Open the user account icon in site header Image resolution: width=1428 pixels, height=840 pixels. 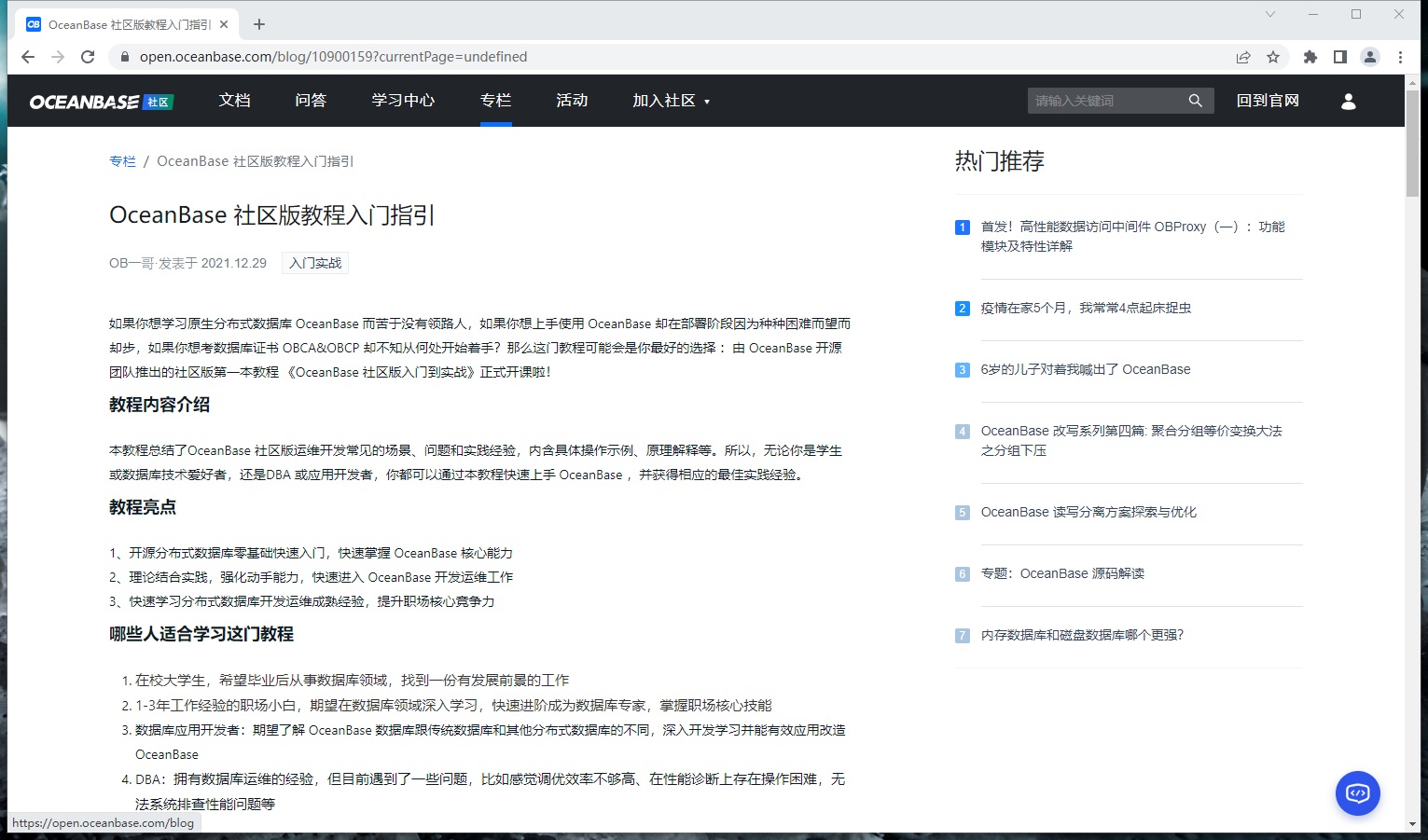1349,101
